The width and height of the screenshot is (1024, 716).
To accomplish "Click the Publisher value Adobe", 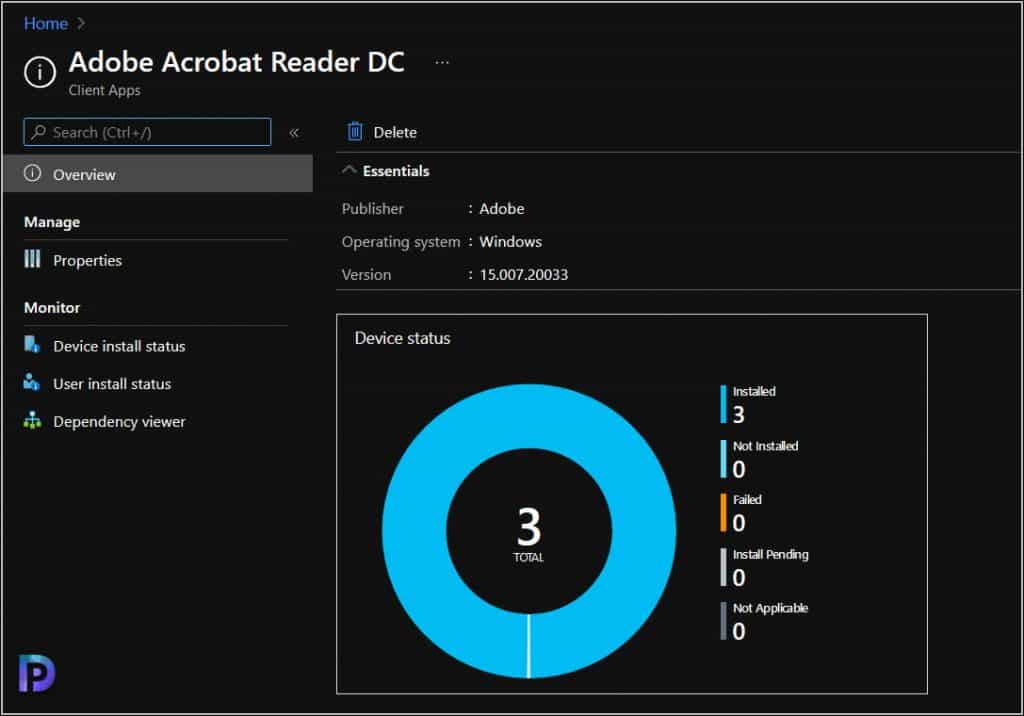I will [502, 208].
